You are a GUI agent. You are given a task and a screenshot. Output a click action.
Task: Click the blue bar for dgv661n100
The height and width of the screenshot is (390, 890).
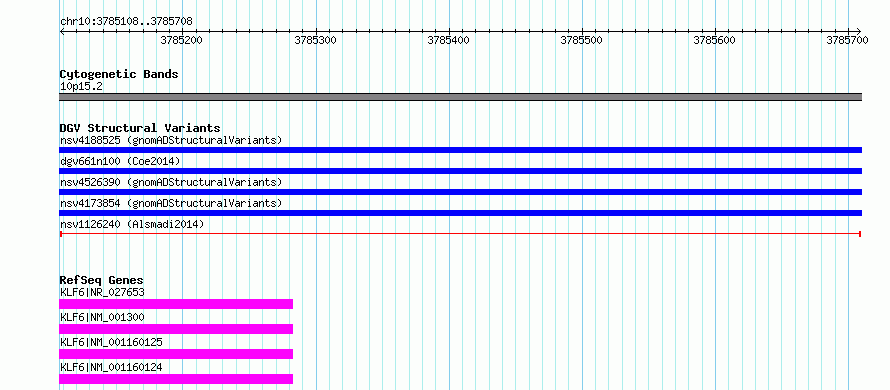(x=460, y=171)
